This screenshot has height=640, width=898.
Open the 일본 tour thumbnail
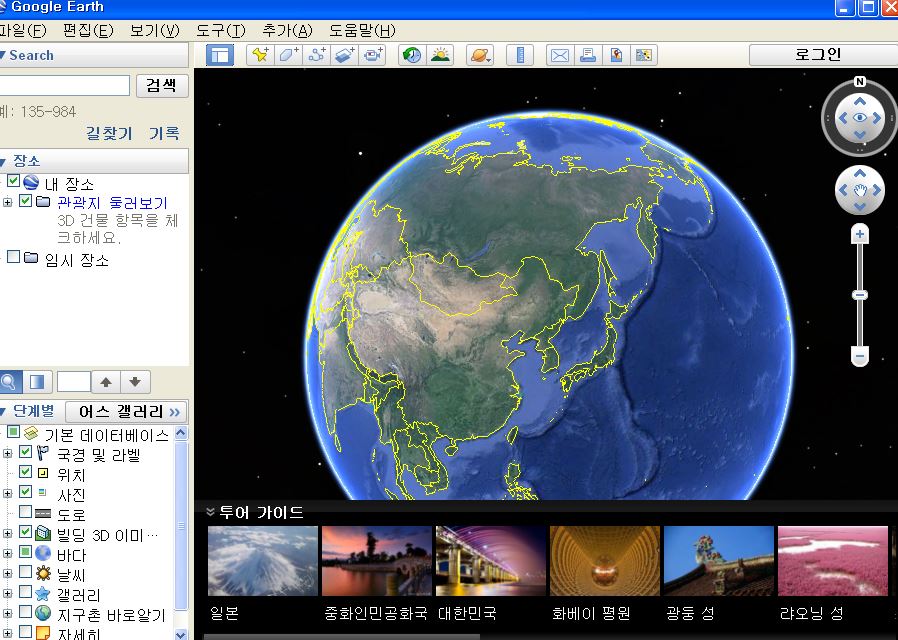coord(263,561)
